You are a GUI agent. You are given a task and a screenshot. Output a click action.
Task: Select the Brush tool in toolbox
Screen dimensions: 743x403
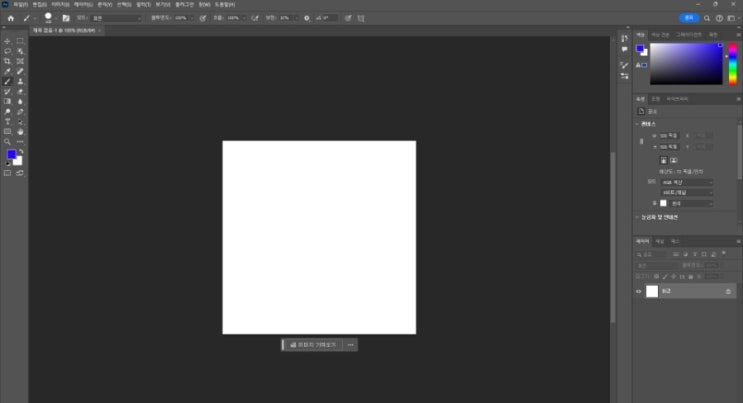coord(7,82)
